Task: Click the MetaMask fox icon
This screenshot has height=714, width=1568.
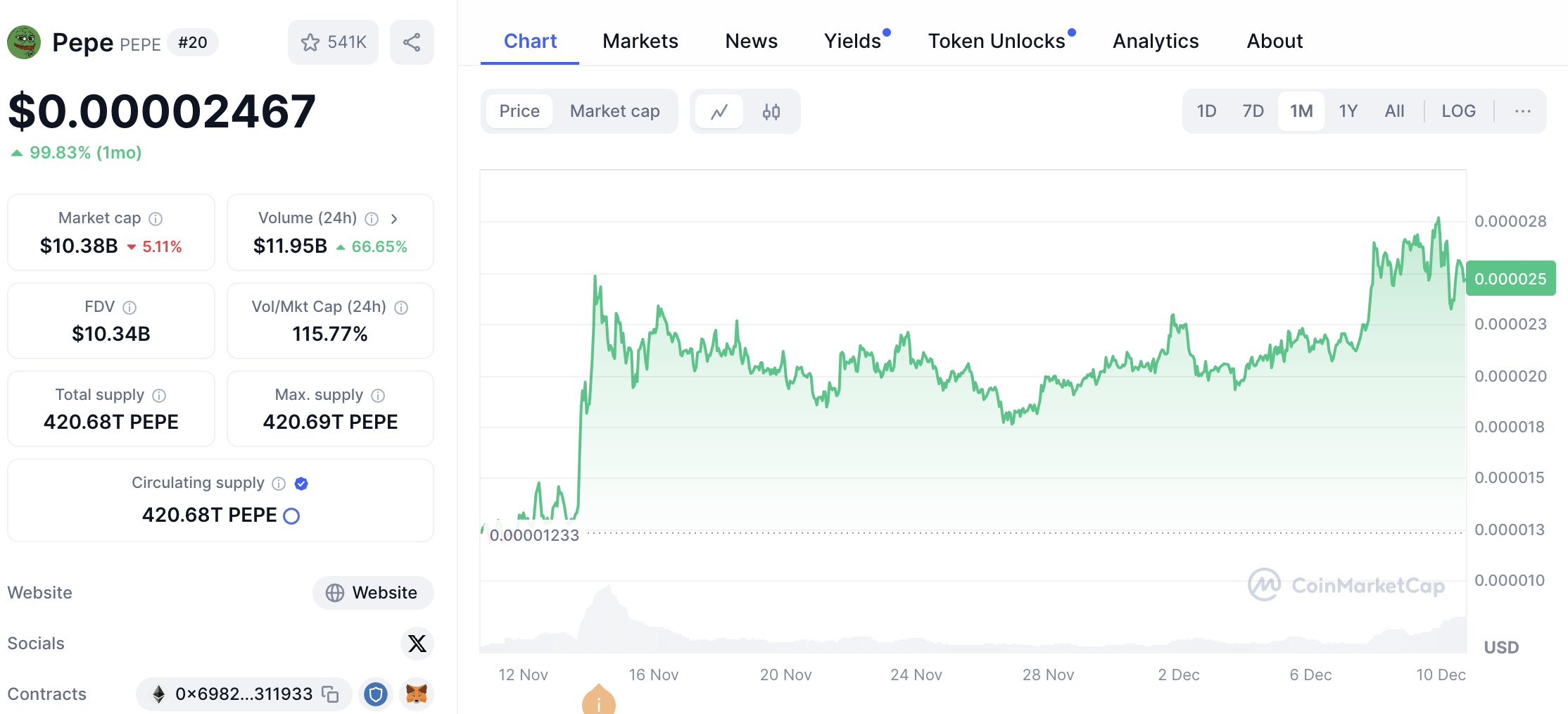Action: click(417, 694)
